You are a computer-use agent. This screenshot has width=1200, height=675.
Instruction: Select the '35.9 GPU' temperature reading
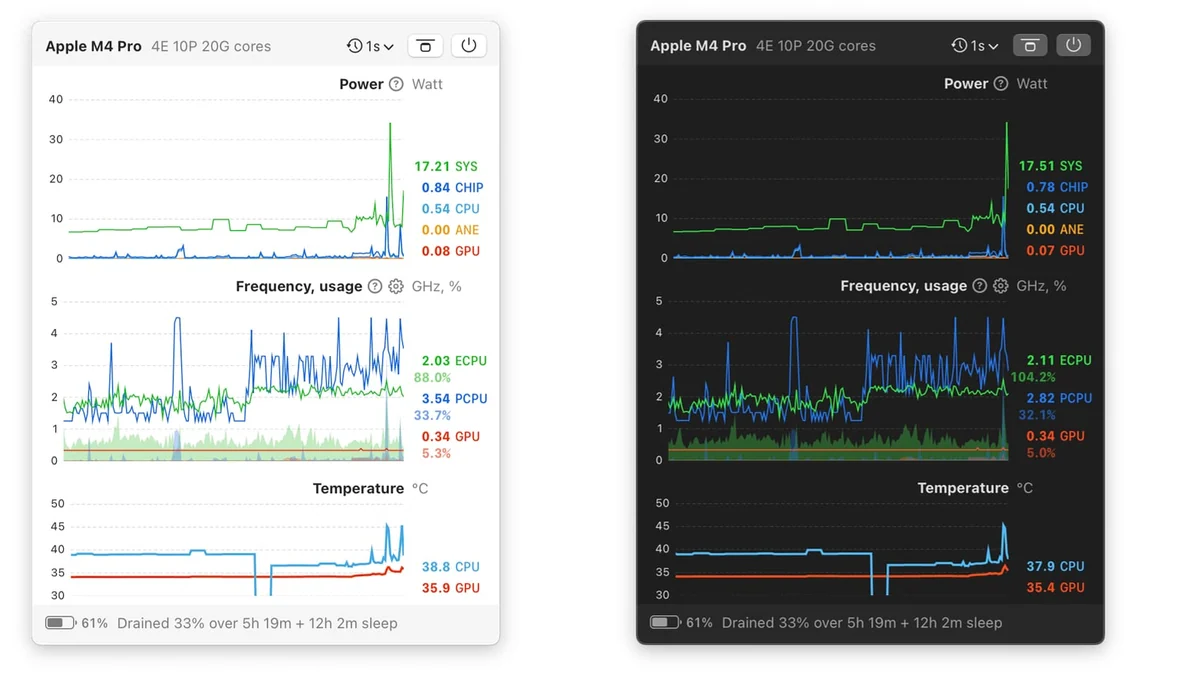click(450, 588)
